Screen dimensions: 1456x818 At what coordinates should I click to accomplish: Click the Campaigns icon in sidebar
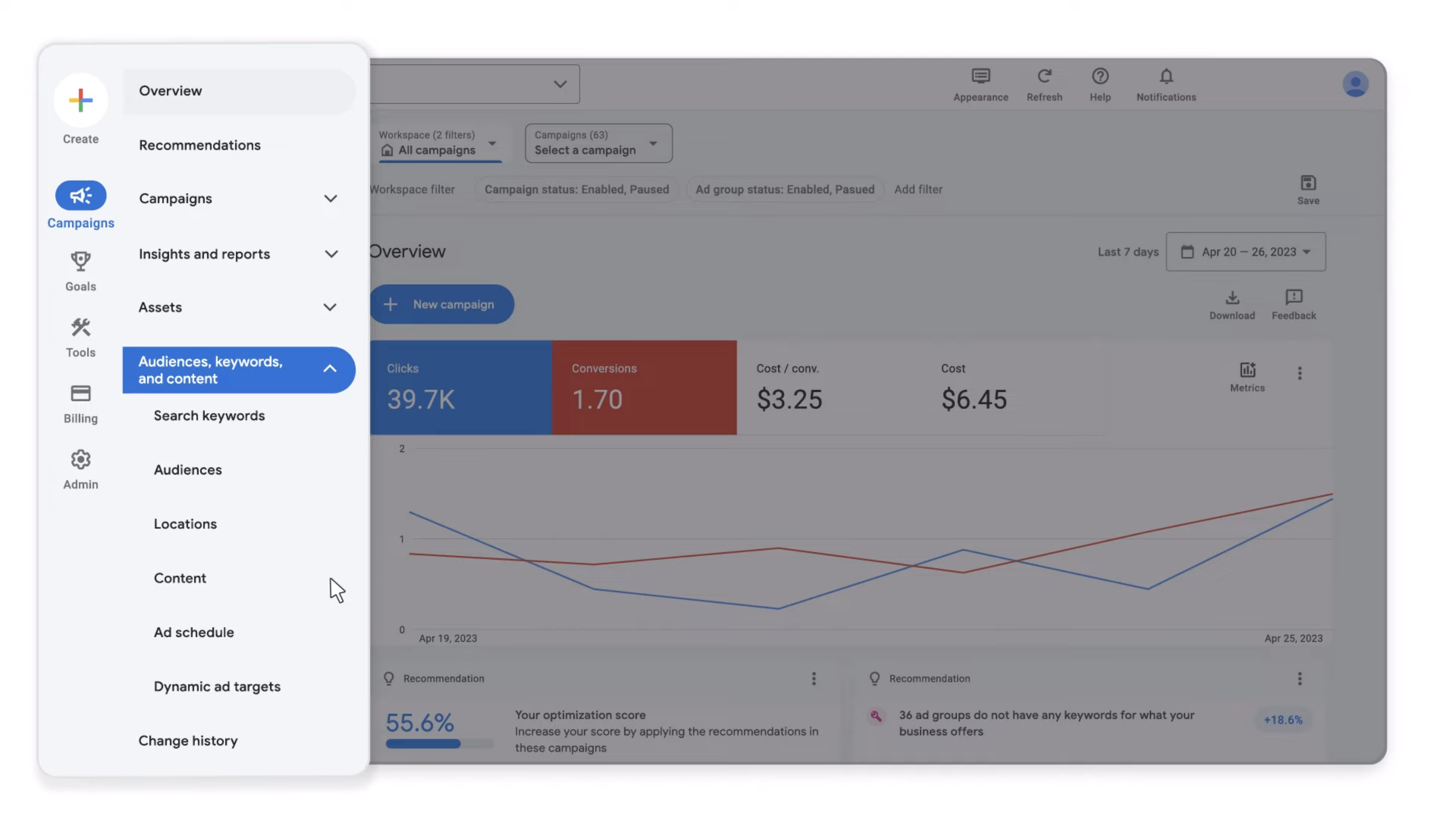click(x=81, y=197)
